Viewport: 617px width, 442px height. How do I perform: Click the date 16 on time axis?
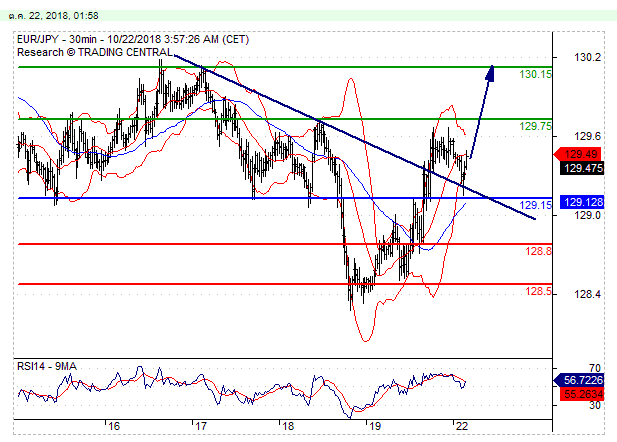point(114,426)
